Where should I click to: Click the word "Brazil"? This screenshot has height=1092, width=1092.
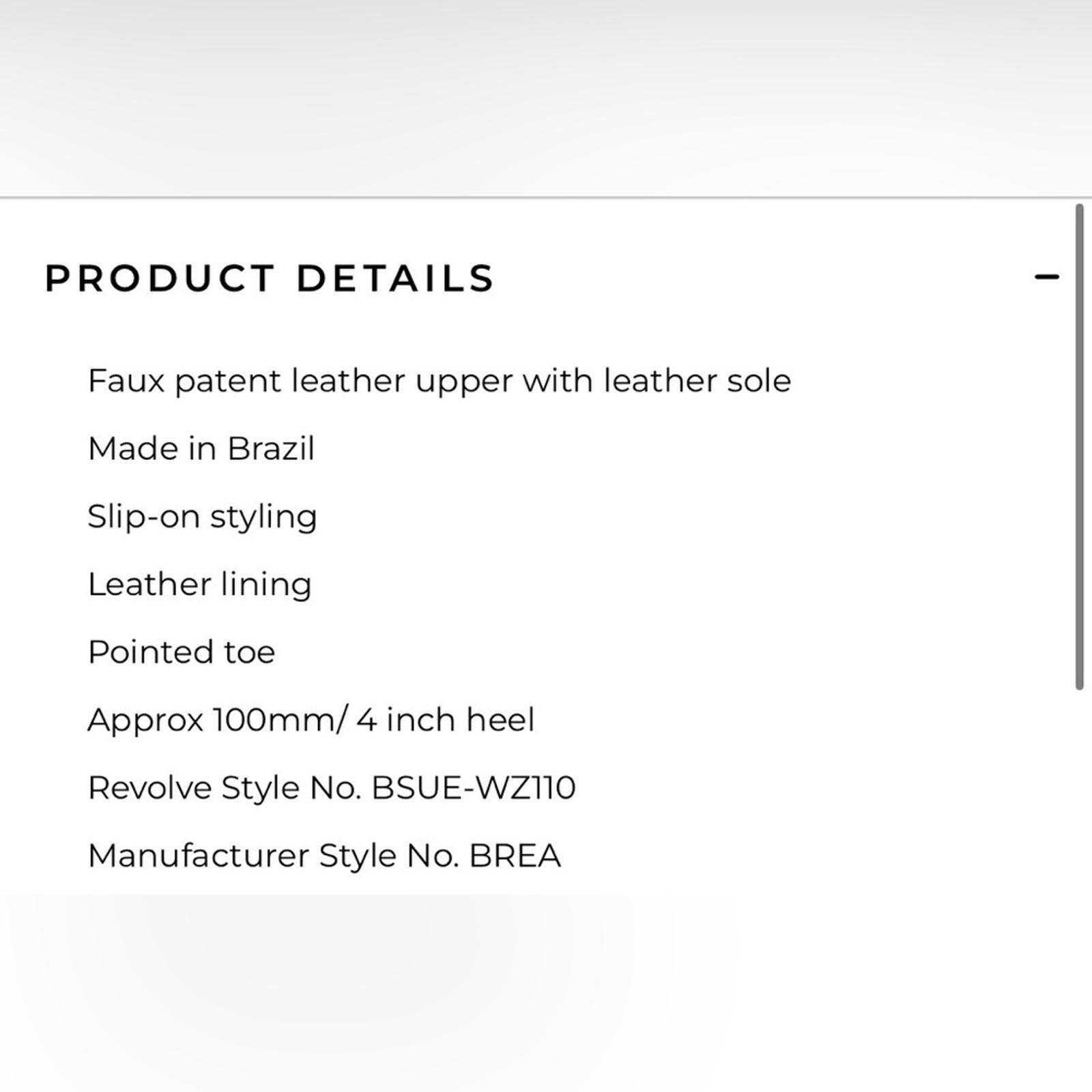[x=271, y=449]
